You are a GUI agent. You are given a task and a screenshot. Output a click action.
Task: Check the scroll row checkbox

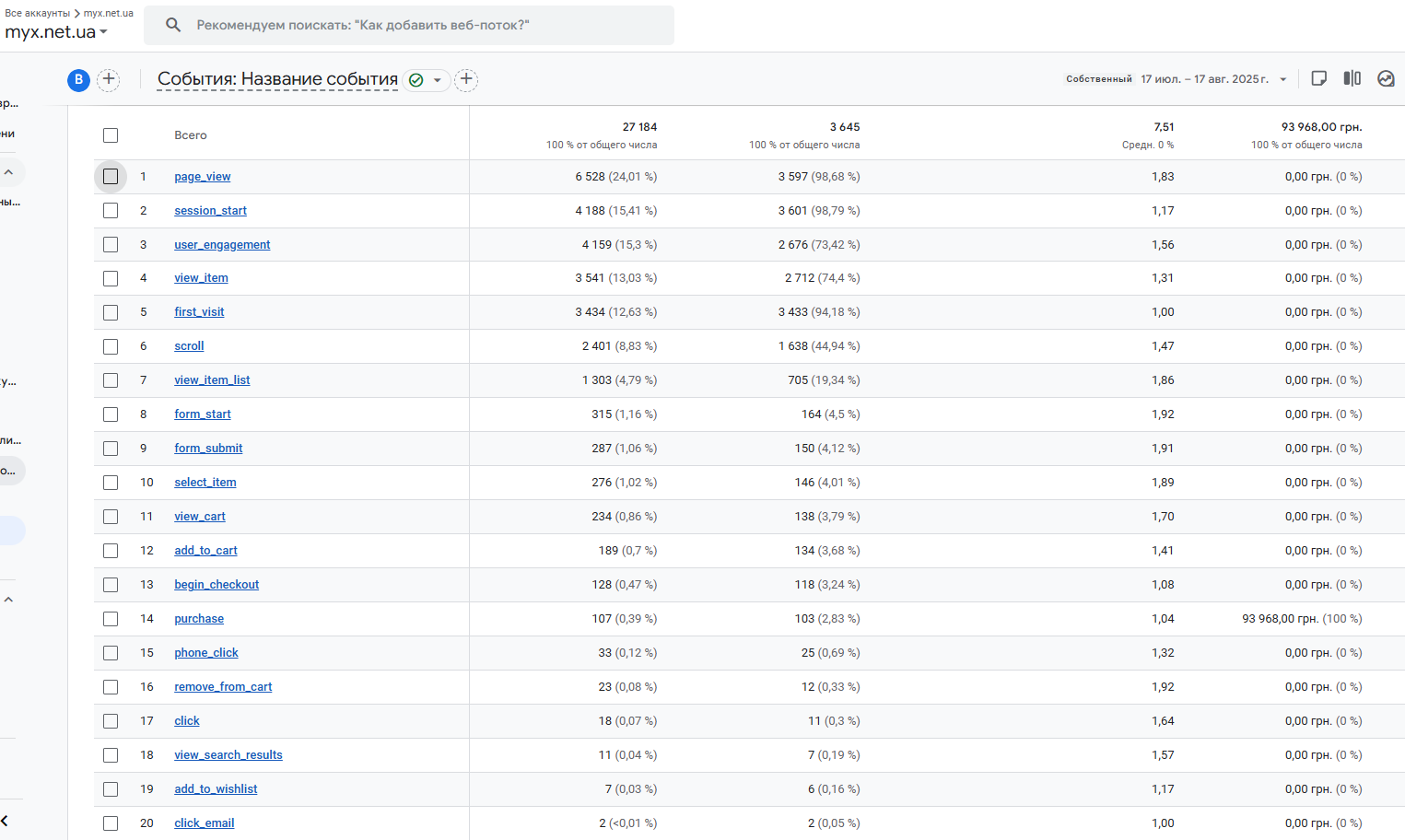pyautogui.click(x=111, y=346)
